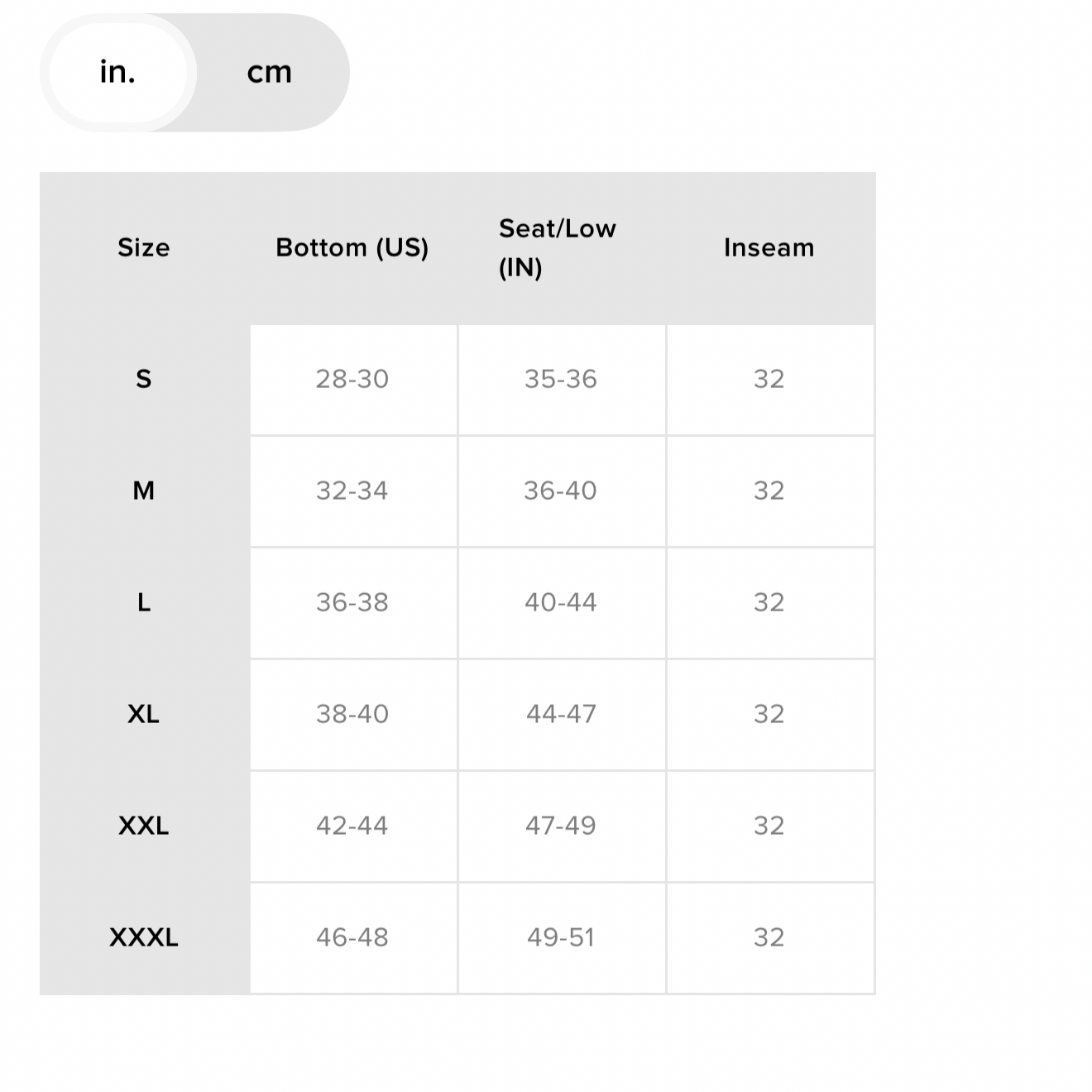Click the 49-51 seat measurement cell
The height and width of the screenshot is (1092, 1092).
pyautogui.click(x=561, y=937)
